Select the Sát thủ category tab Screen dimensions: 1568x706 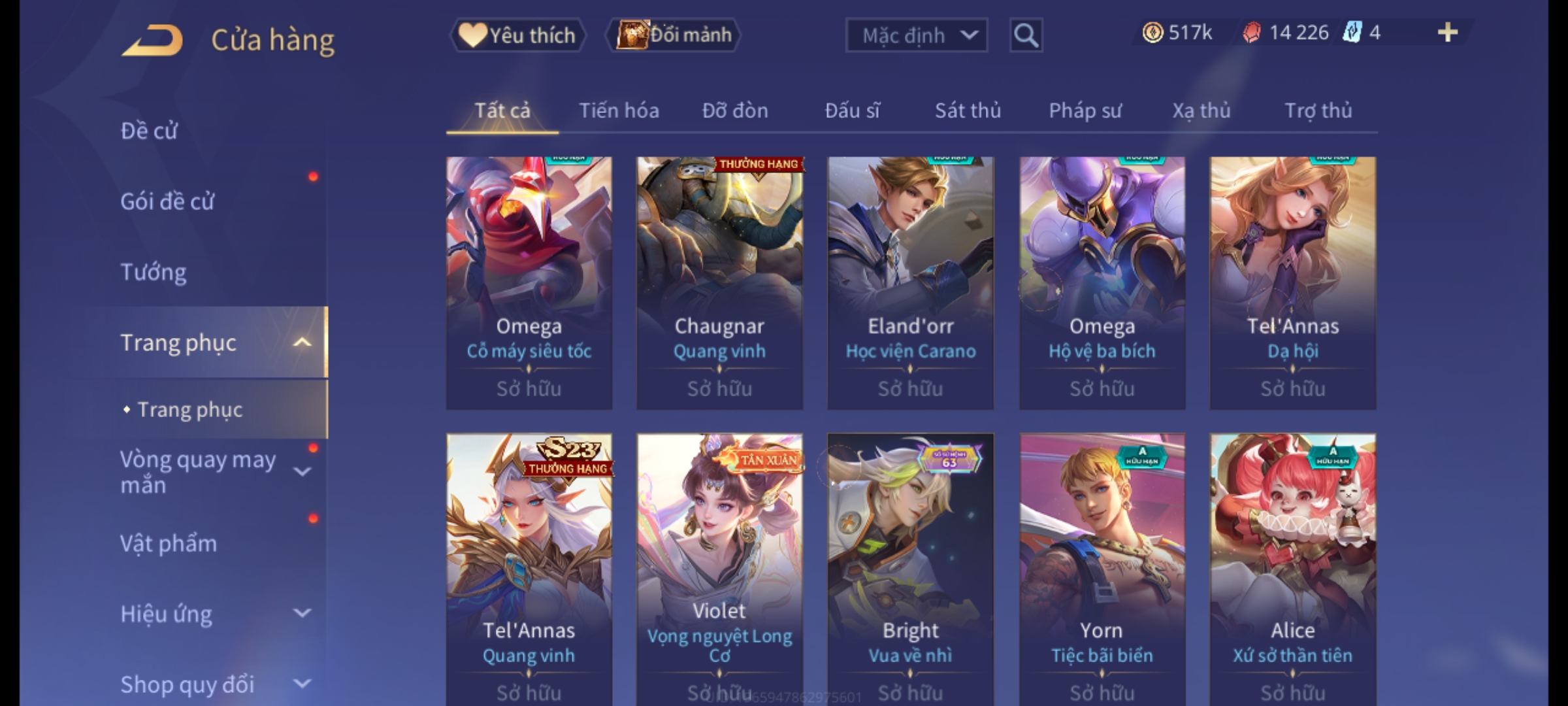[x=968, y=110]
